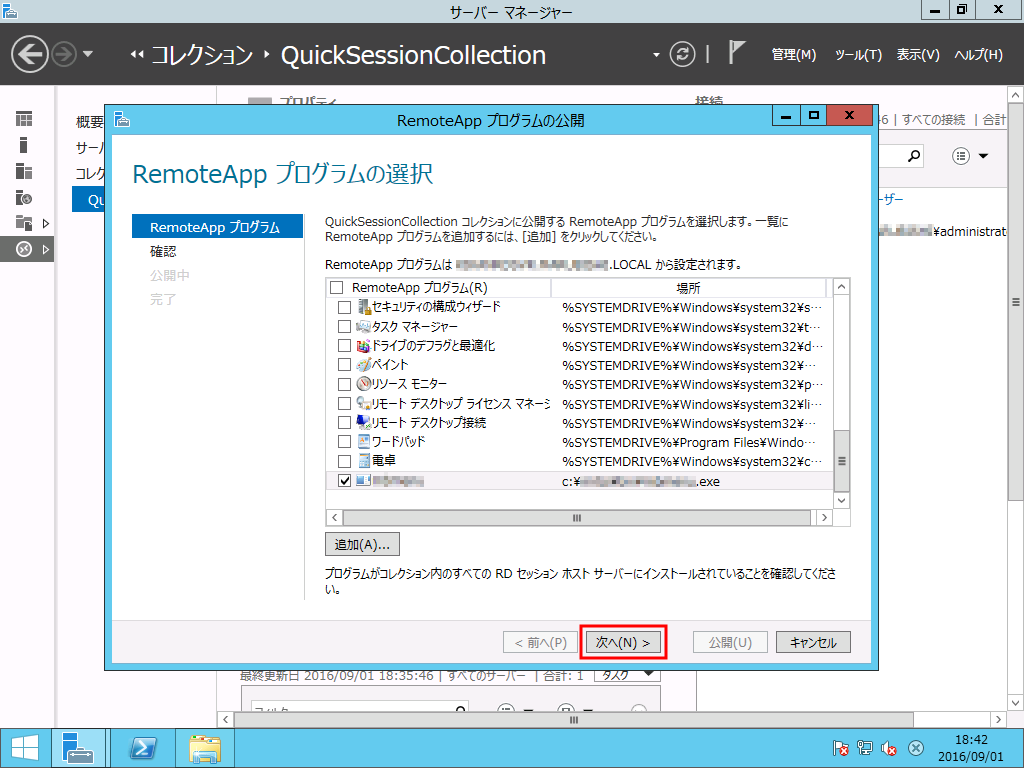Click the search magnifier icon in Server Manager connections

click(914, 156)
